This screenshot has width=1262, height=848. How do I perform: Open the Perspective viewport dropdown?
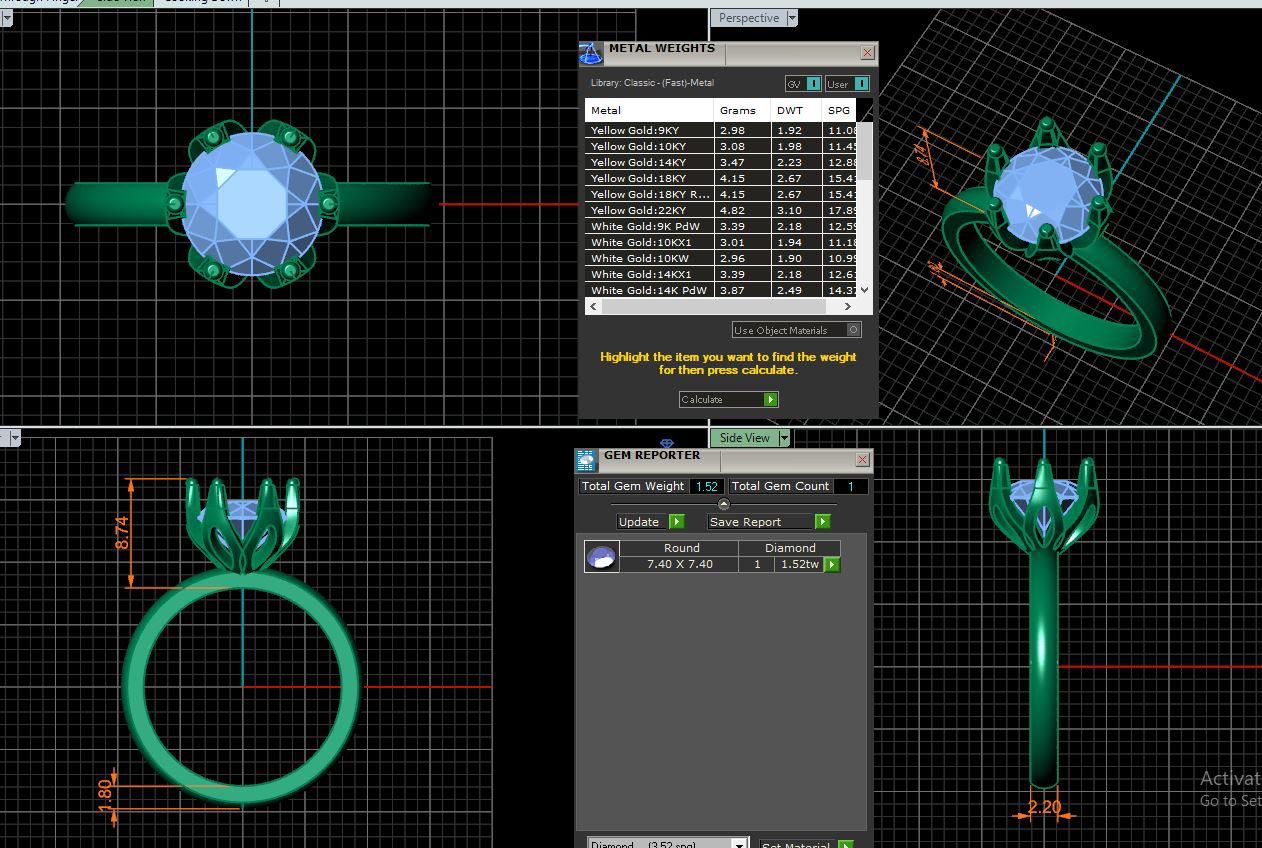pyautogui.click(x=792, y=18)
